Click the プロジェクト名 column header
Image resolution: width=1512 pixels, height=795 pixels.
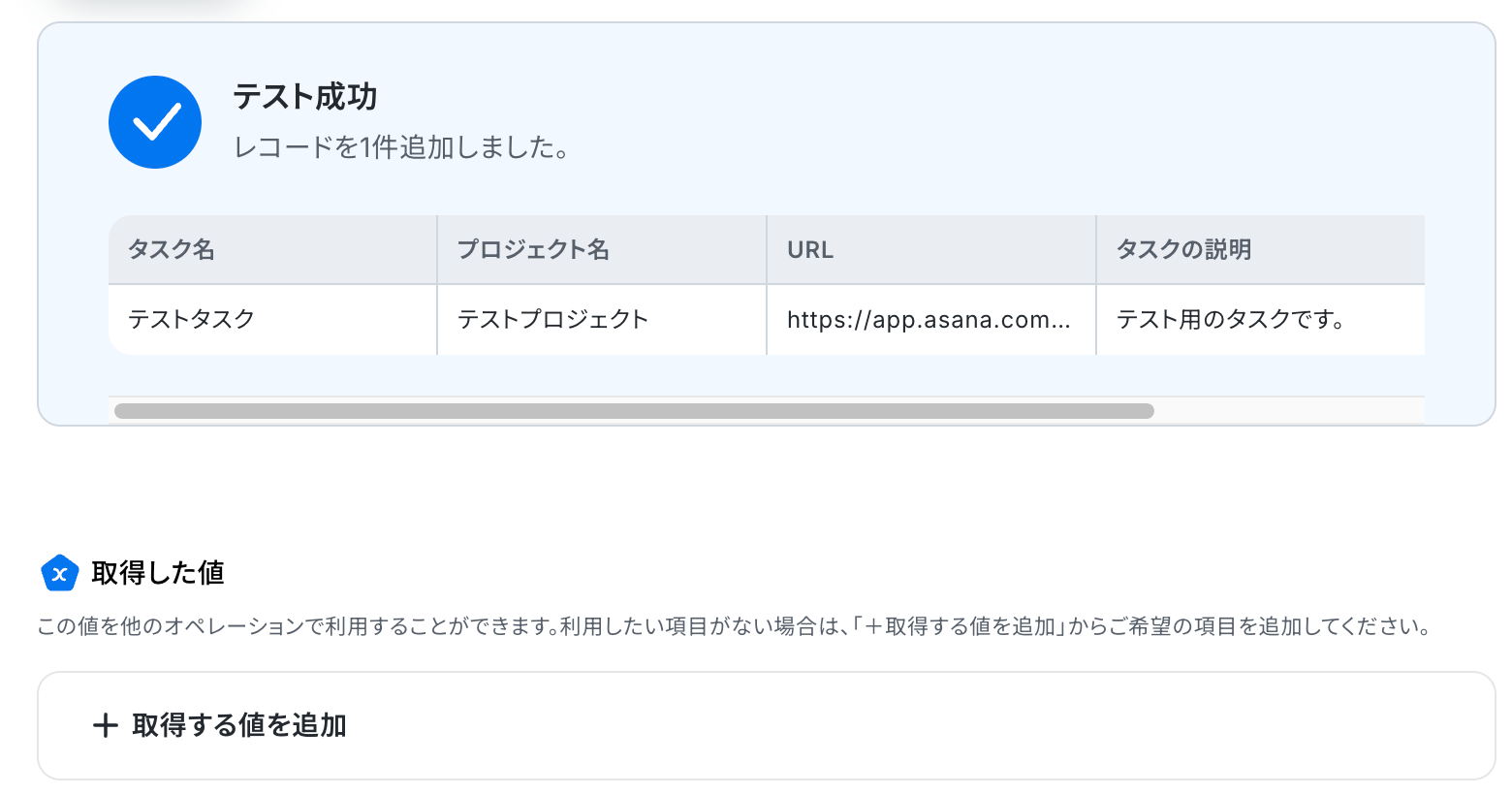[602, 249]
